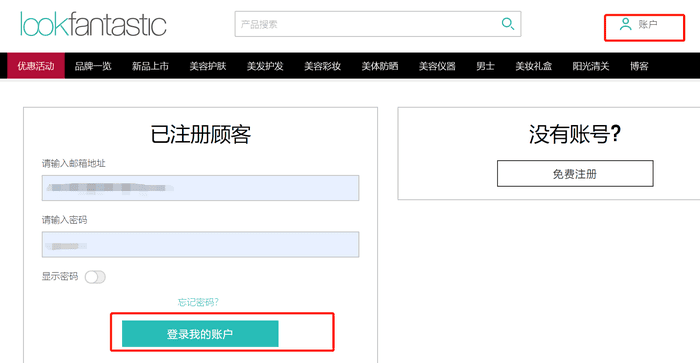Open the 博客 blog menu item
Image resolution: width=700 pixels, height=363 pixels.
click(639, 66)
